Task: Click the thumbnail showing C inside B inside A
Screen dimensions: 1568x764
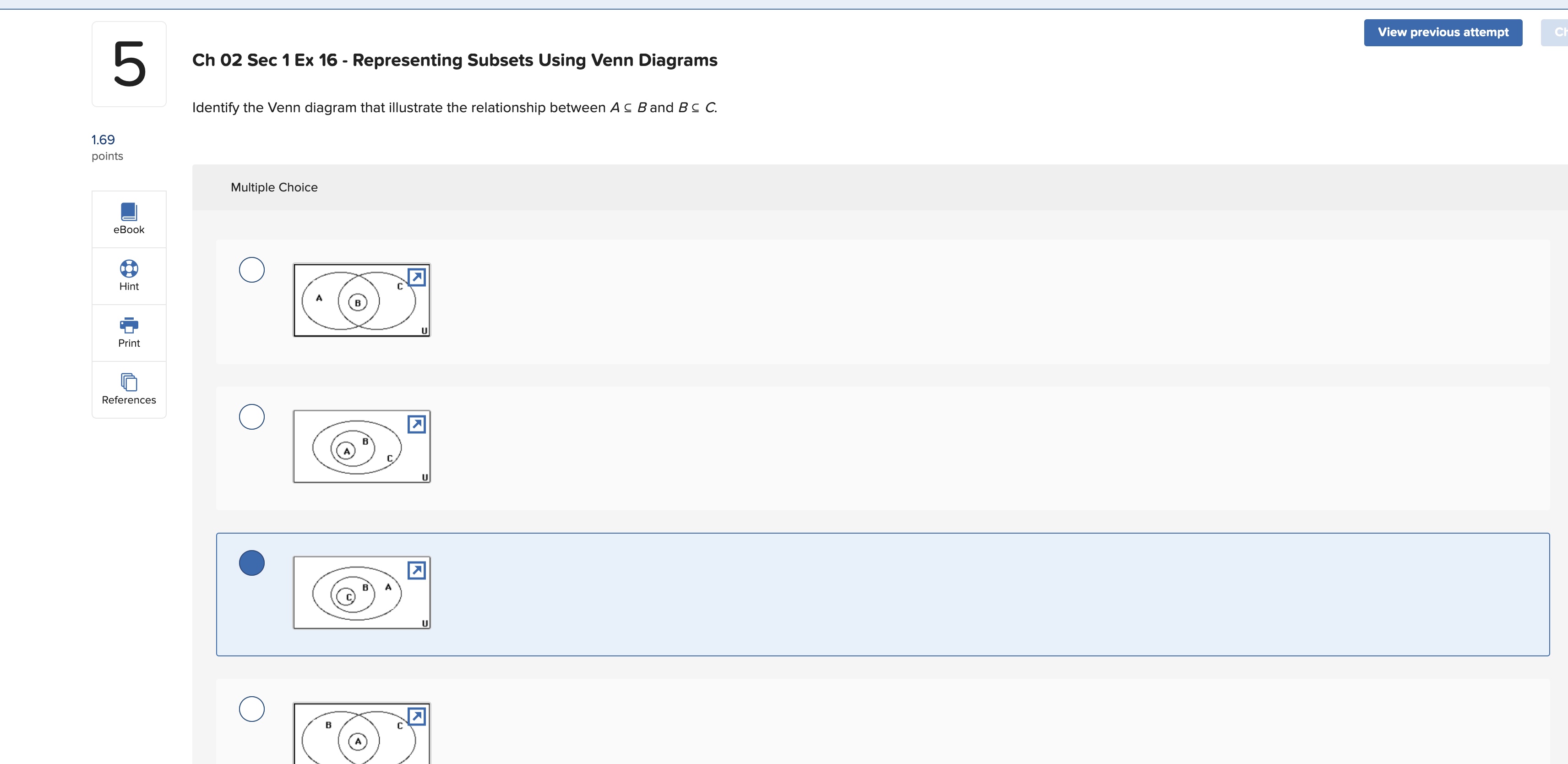Action: tap(362, 592)
